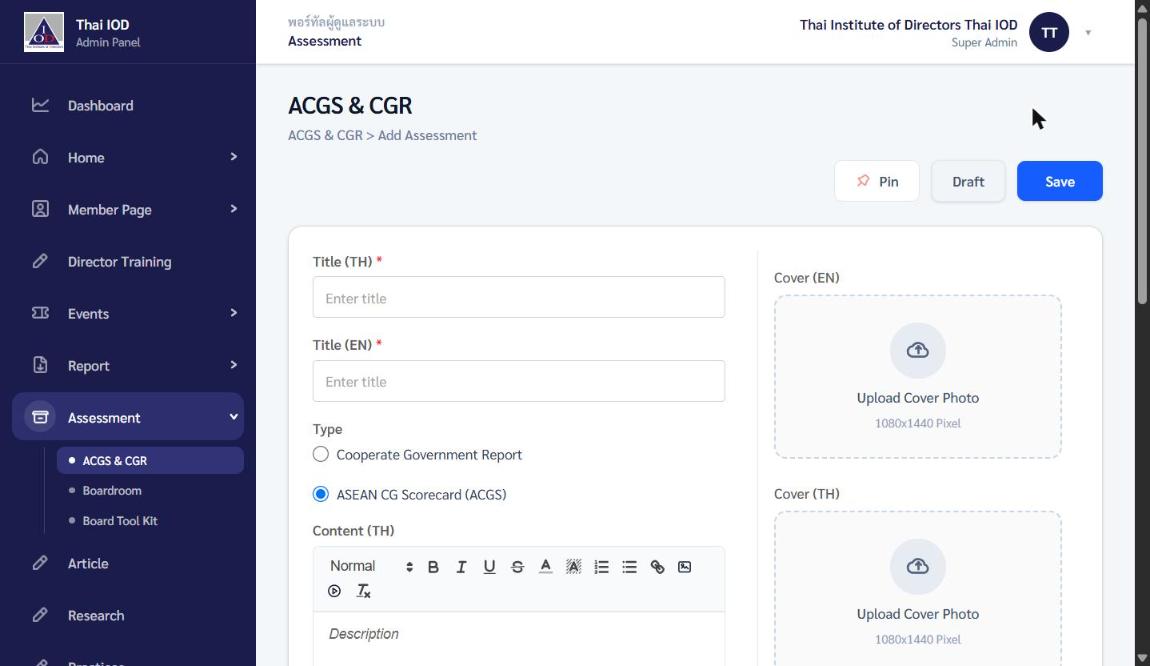Open the Normal heading style dropdown
1150x666 pixels.
(371, 566)
